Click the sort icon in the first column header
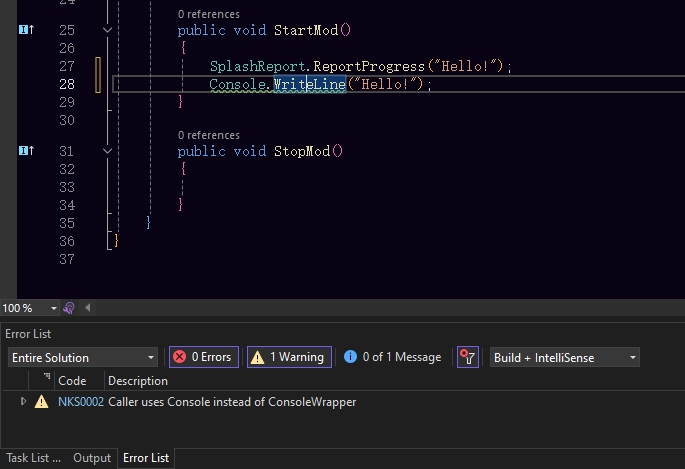685x469 pixels. pyautogui.click(x=47, y=379)
